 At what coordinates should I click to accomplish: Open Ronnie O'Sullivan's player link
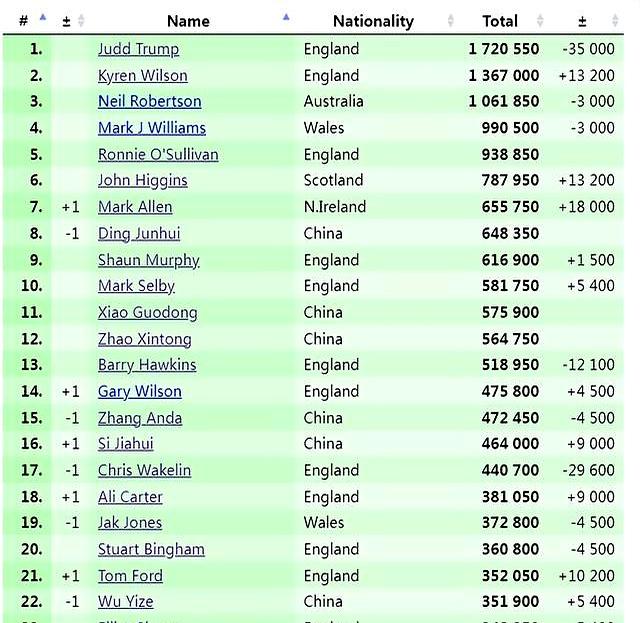[x=158, y=155]
